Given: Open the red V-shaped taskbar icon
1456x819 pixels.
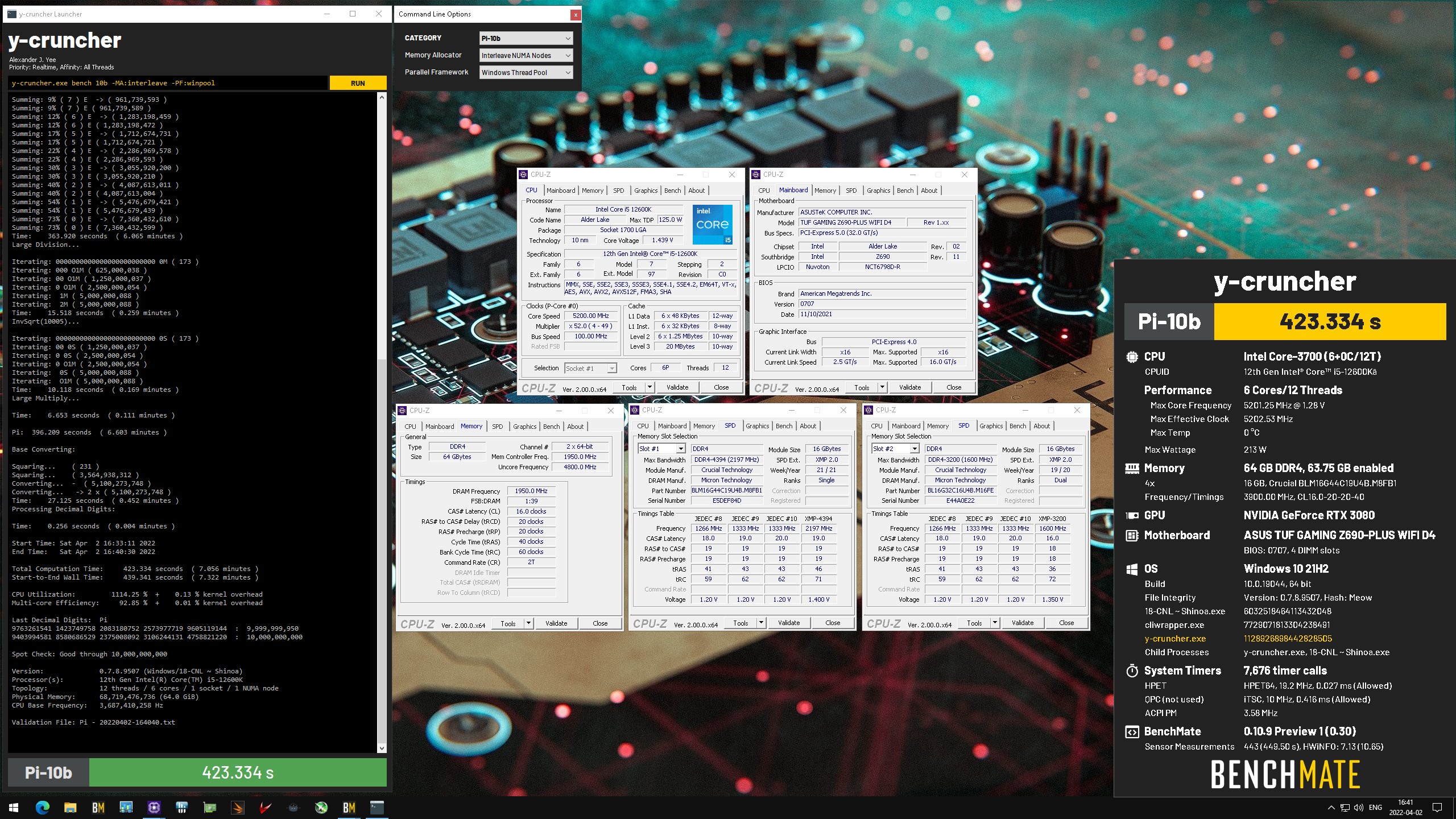Looking at the screenshot, I should 266,807.
